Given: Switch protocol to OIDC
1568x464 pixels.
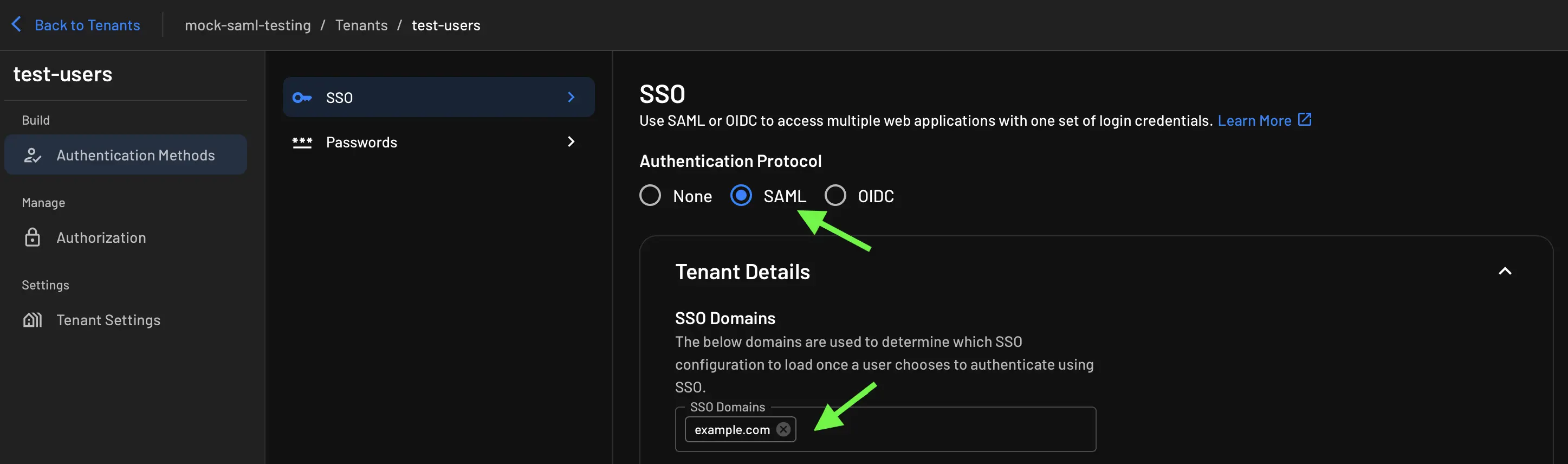Looking at the screenshot, I should coord(835,196).
